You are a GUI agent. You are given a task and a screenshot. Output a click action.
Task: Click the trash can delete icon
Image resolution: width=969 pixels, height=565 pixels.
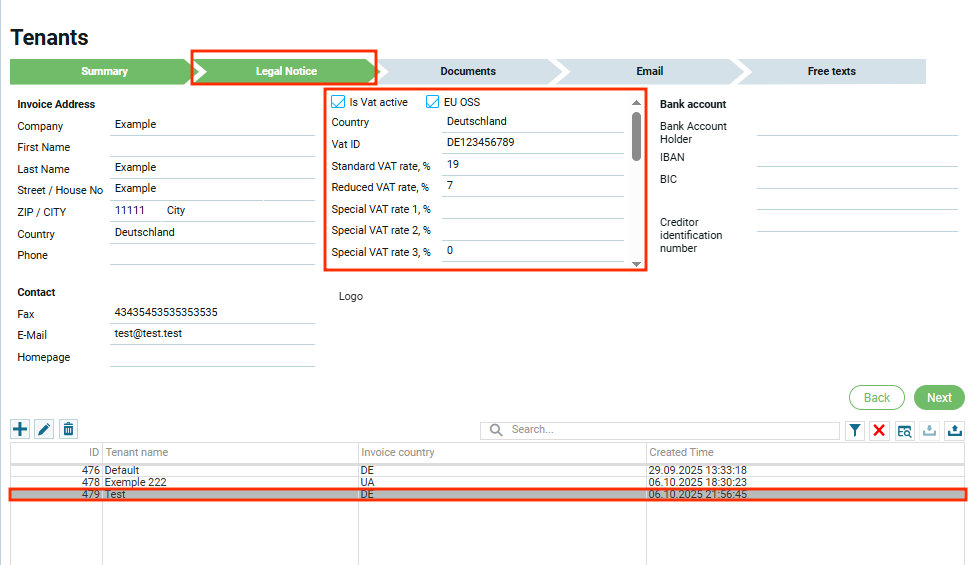[68, 429]
